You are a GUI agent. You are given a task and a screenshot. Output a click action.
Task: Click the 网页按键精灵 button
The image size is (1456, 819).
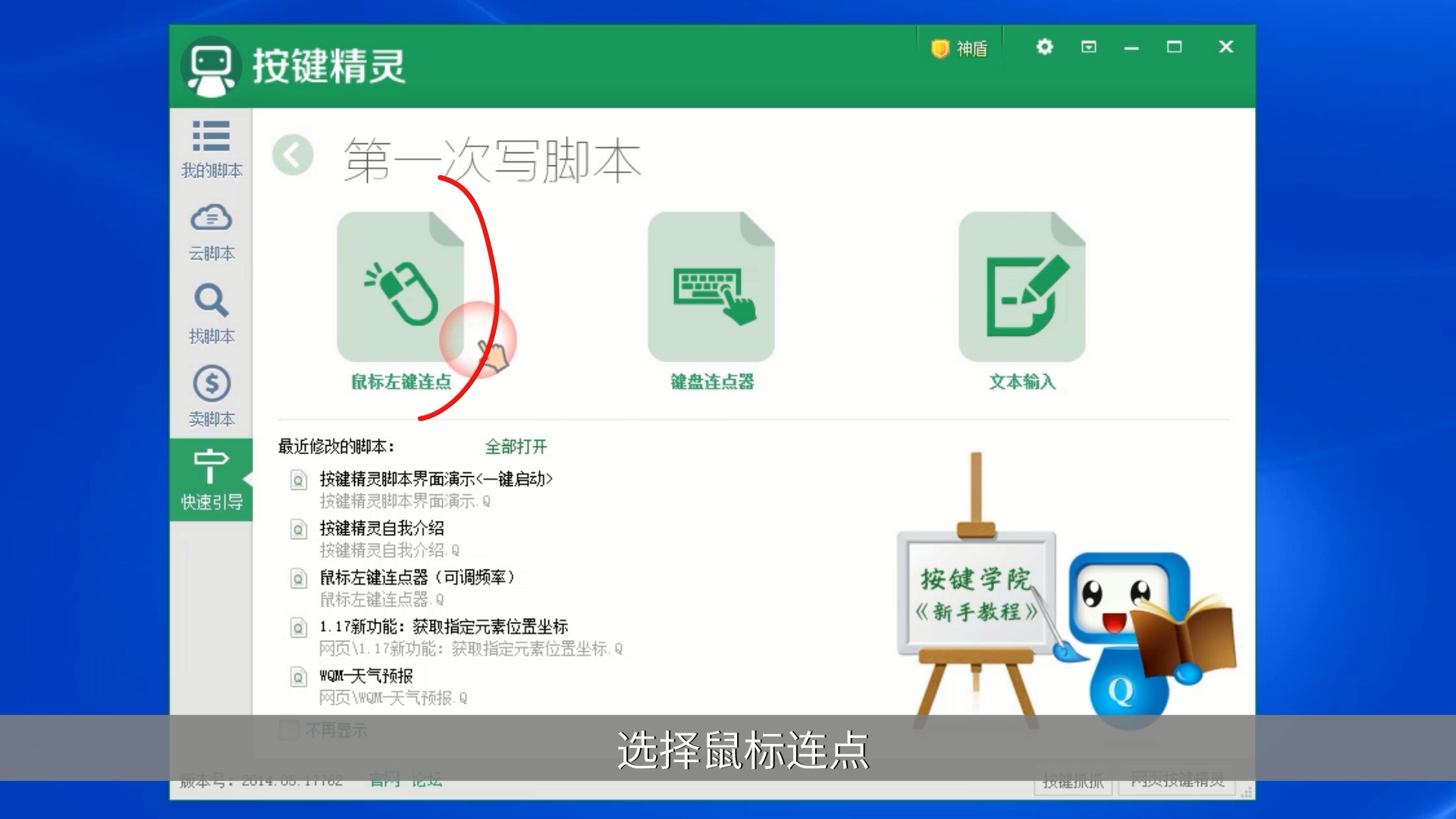(1177, 780)
